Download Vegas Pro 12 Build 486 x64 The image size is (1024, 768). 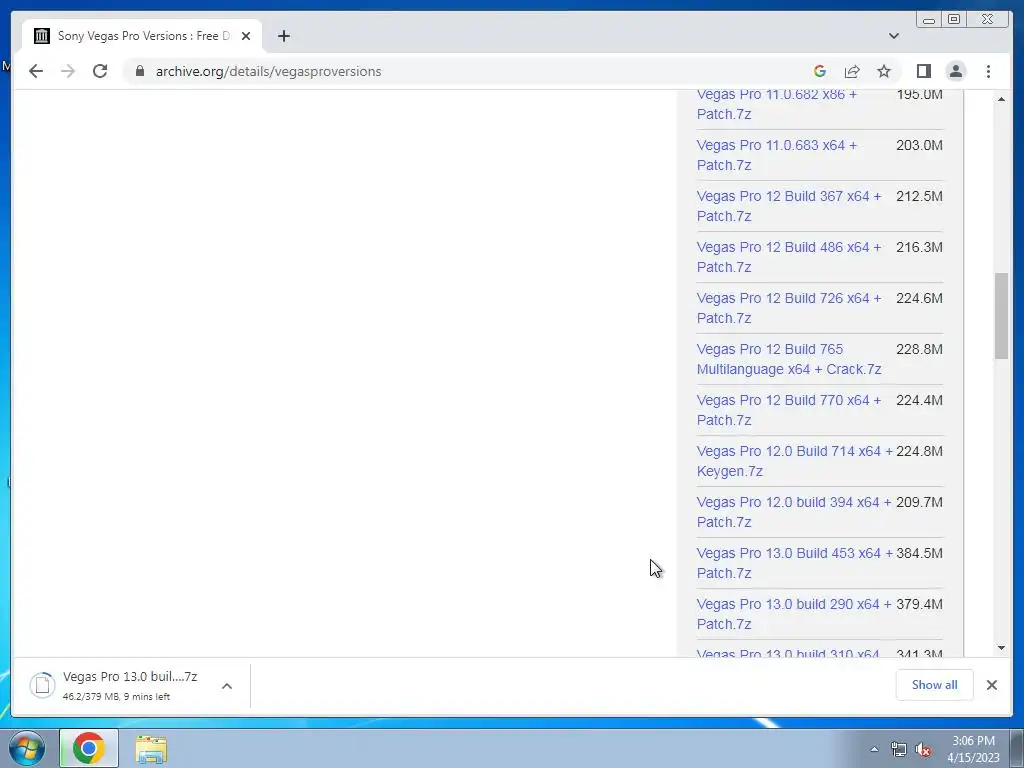[x=789, y=257]
